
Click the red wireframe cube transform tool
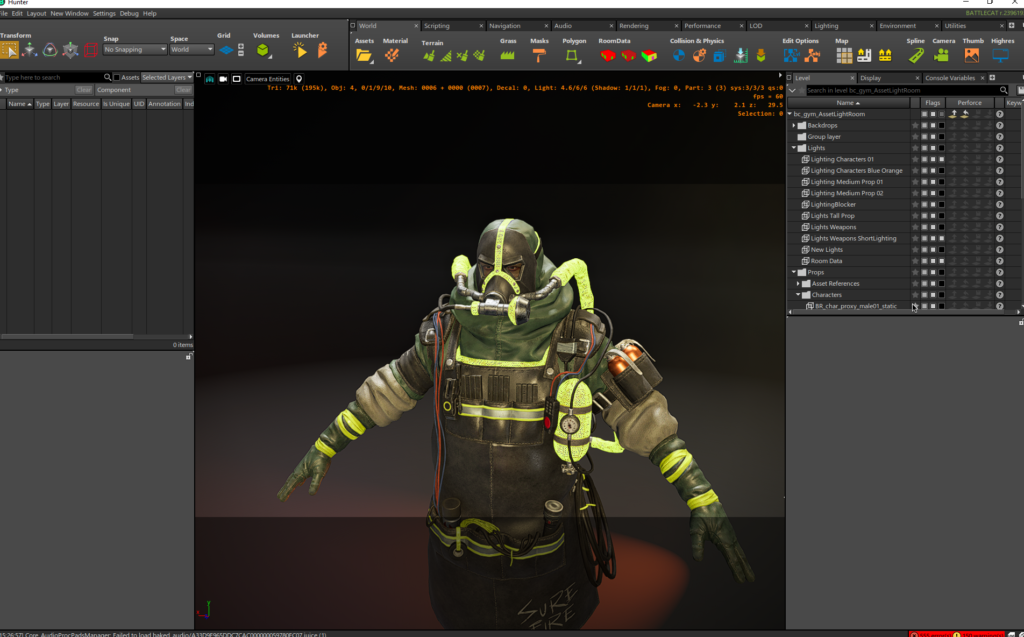tap(91, 50)
